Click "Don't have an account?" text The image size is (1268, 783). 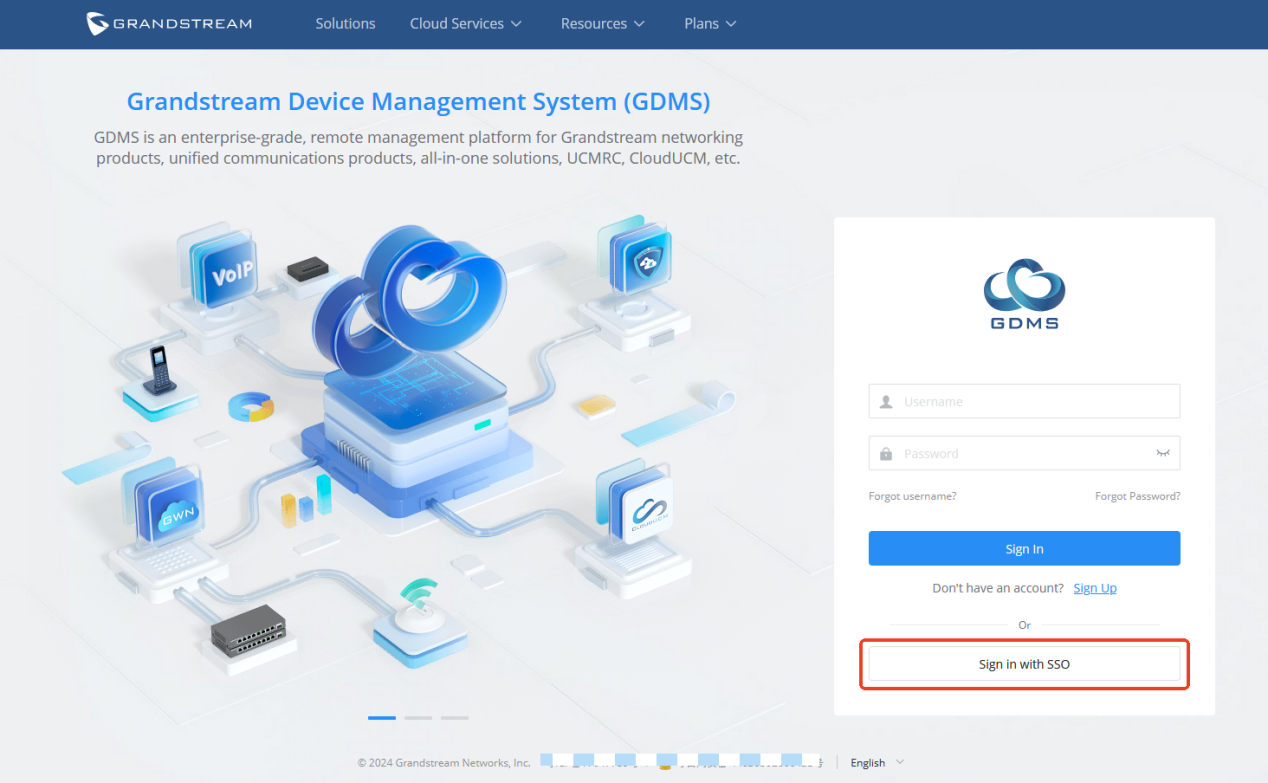[998, 588]
